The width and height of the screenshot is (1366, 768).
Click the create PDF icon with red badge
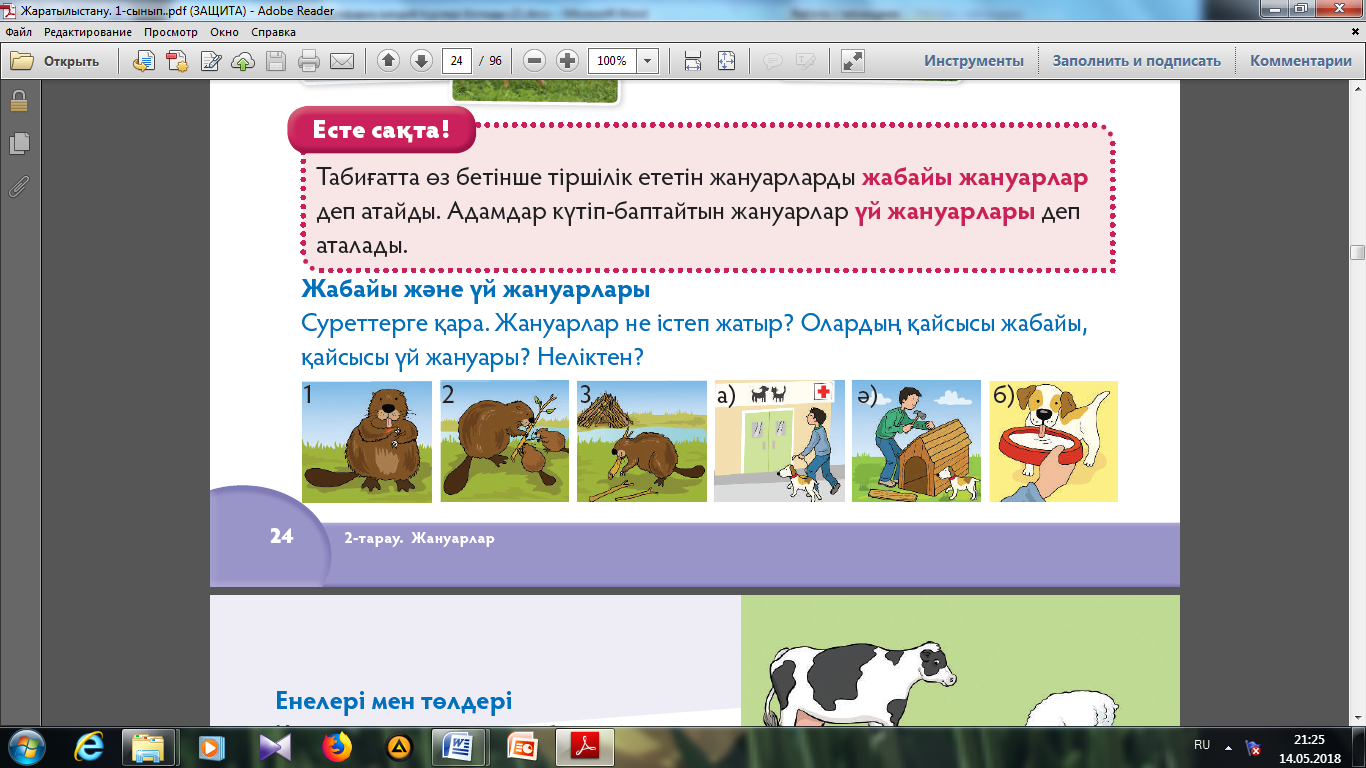[178, 61]
